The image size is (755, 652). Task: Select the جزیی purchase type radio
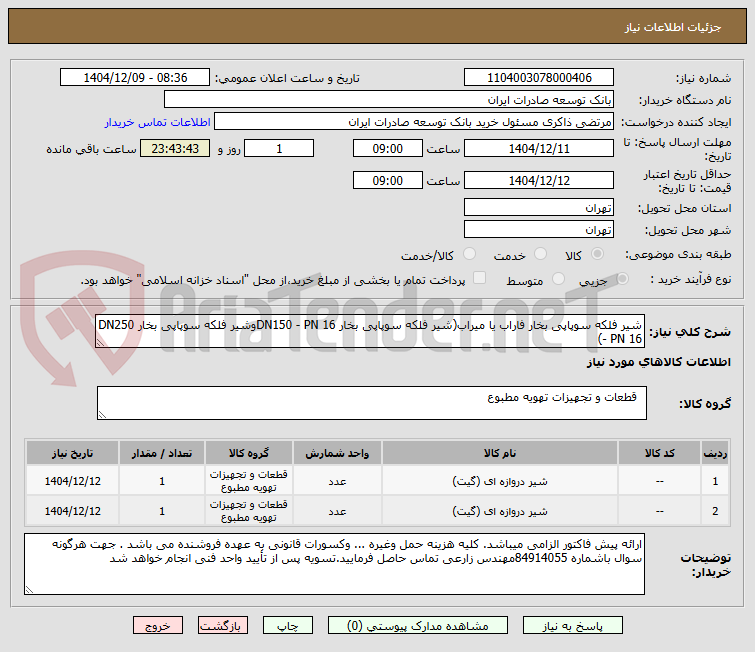point(622,279)
